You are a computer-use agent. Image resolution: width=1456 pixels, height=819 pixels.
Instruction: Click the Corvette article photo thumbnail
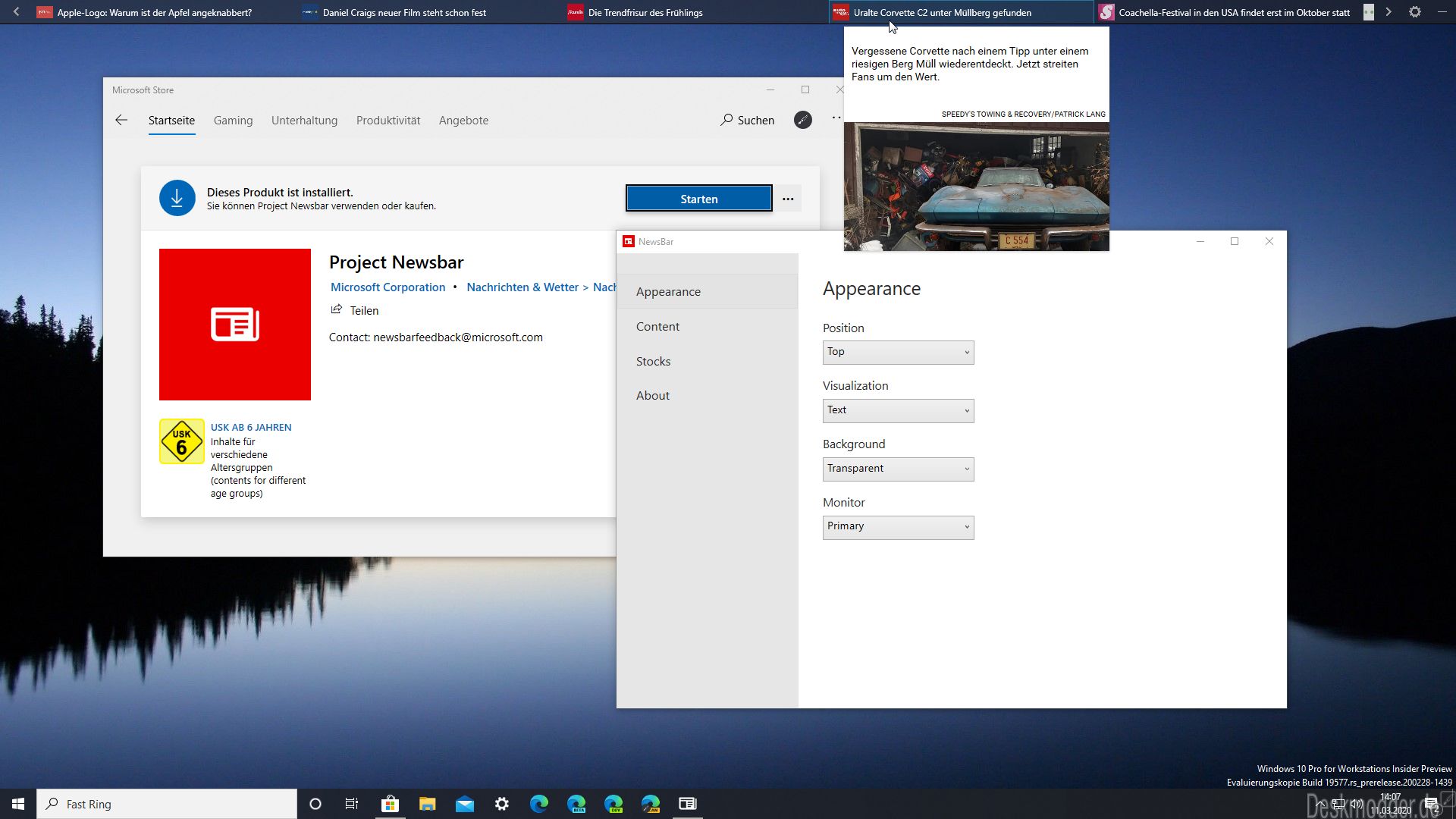977,187
